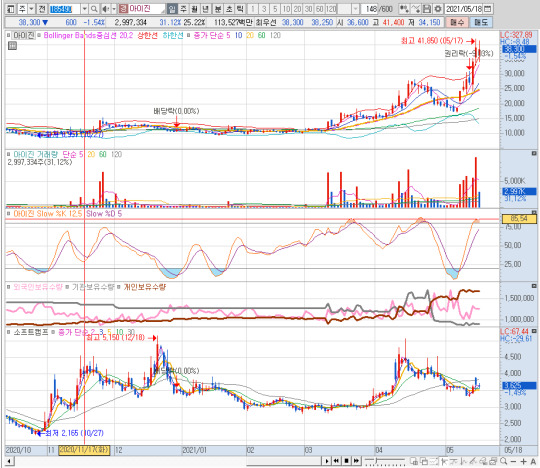Click the 2020/11/17(화) date marker
540x468 pixels.
(84, 450)
